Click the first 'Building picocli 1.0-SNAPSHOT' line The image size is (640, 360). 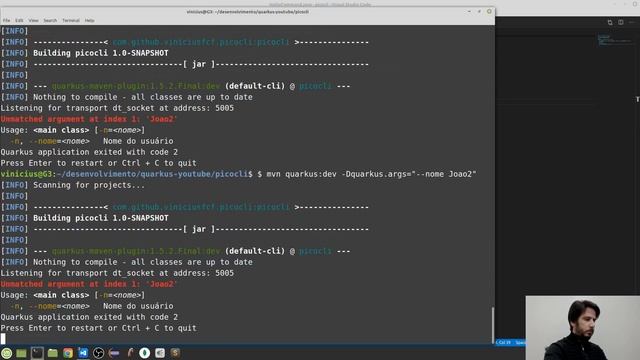click(x=100, y=53)
